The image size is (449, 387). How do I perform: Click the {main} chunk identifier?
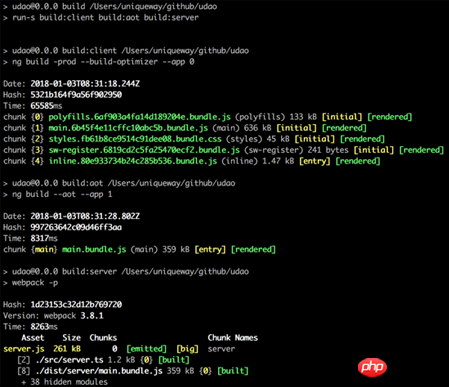(44, 249)
